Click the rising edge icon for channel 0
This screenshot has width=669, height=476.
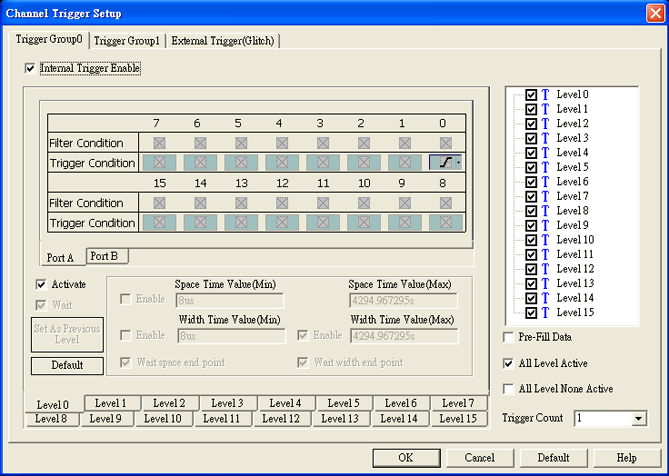[444, 163]
